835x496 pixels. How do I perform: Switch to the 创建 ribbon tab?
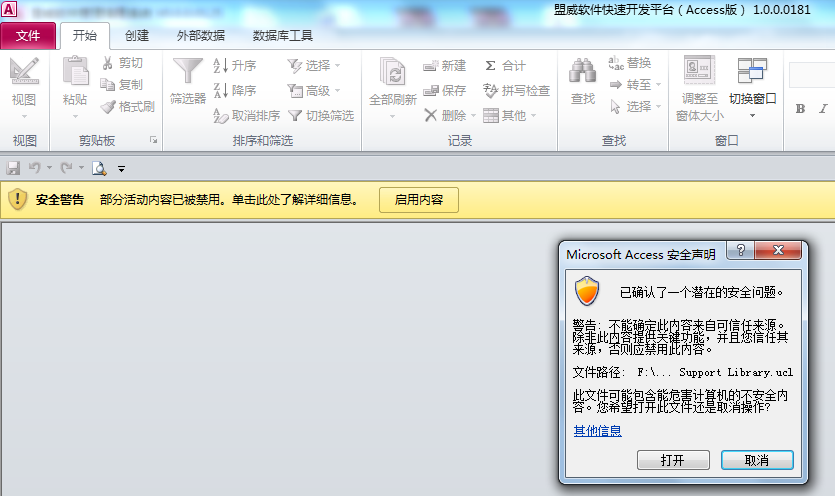click(137, 36)
